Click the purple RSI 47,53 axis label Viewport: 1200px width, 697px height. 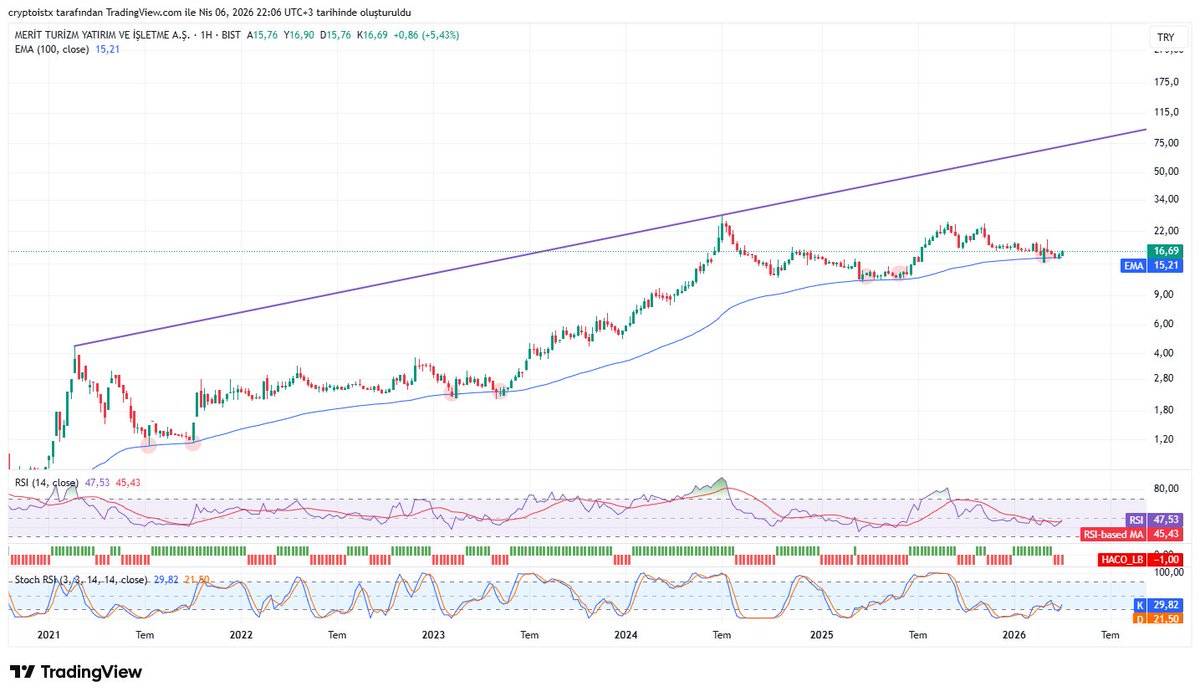pos(1154,520)
